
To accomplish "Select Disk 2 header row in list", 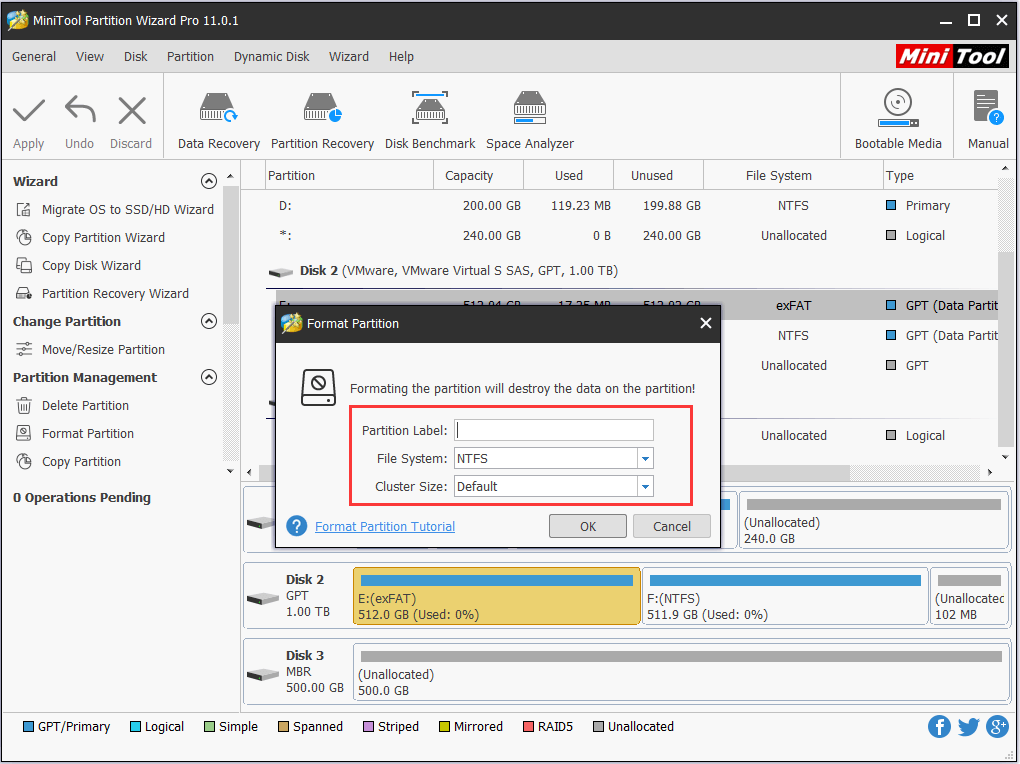I will 631,271.
